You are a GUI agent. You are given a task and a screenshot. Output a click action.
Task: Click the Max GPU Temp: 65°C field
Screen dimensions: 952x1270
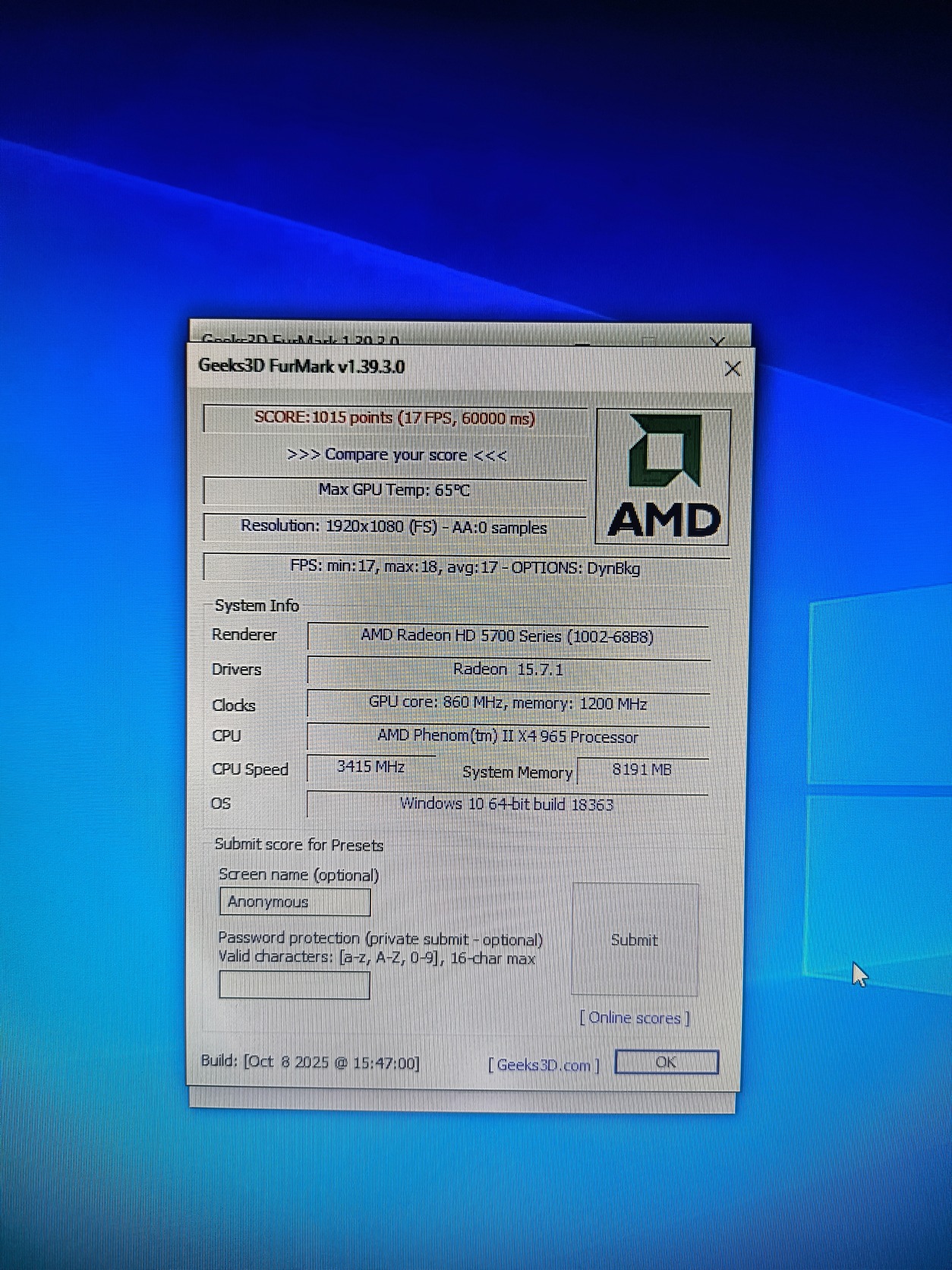coord(395,490)
